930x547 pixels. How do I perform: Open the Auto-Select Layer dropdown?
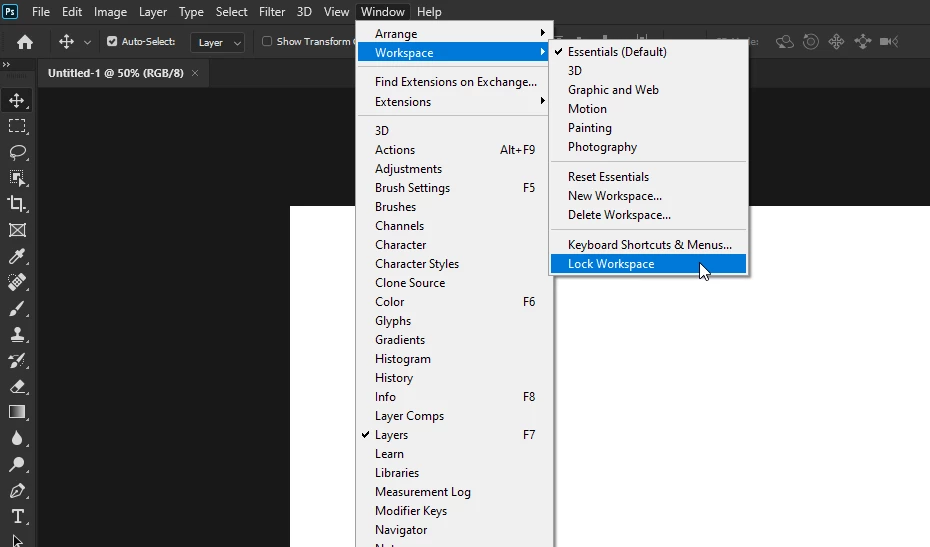[218, 42]
